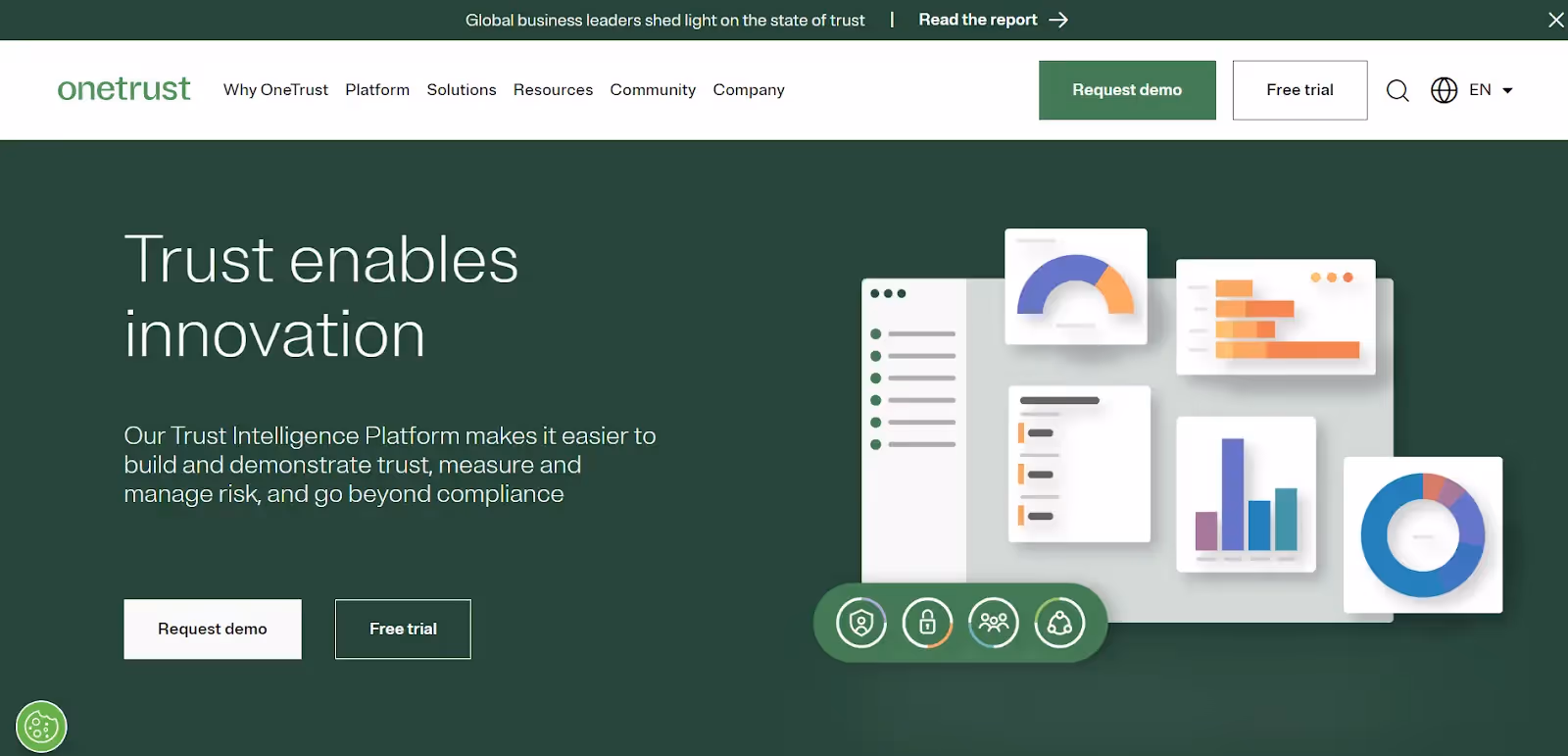Follow the Read the report link
This screenshot has width=1568, height=756.
point(978,20)
